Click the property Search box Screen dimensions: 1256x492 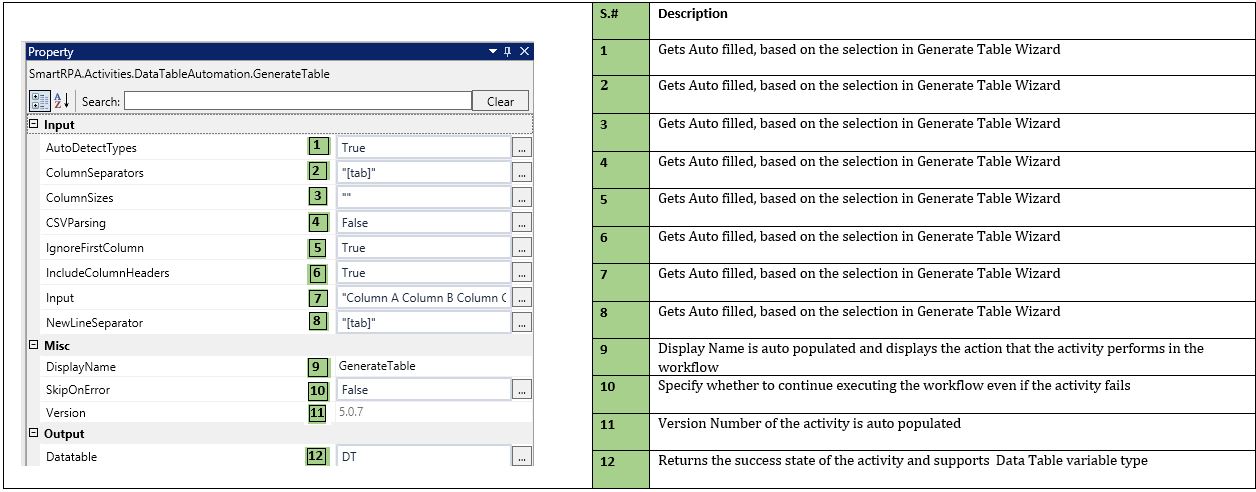pyautogui.click(x=297, y=101)
